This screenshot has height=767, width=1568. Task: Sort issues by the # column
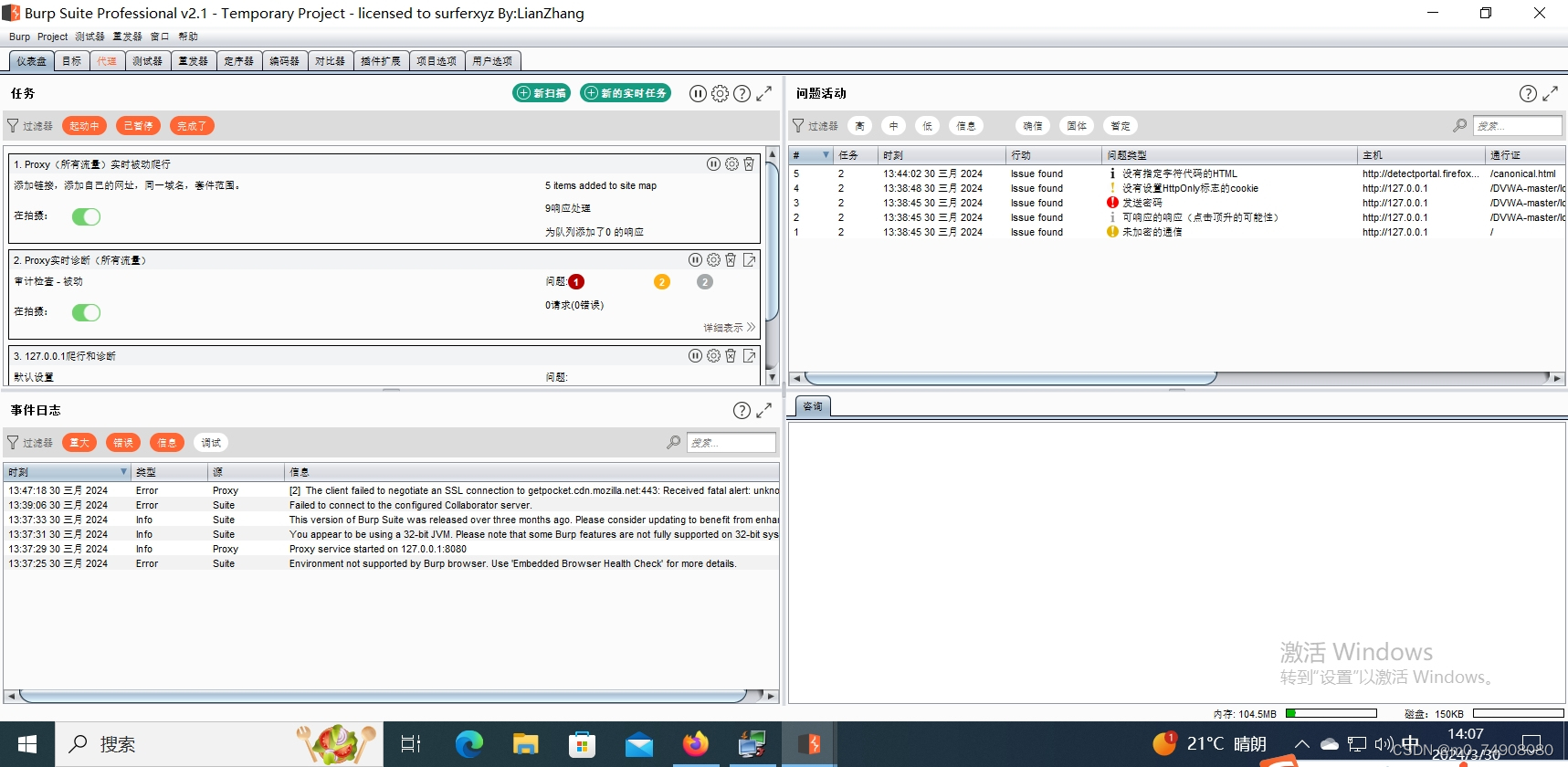point(811,155)
